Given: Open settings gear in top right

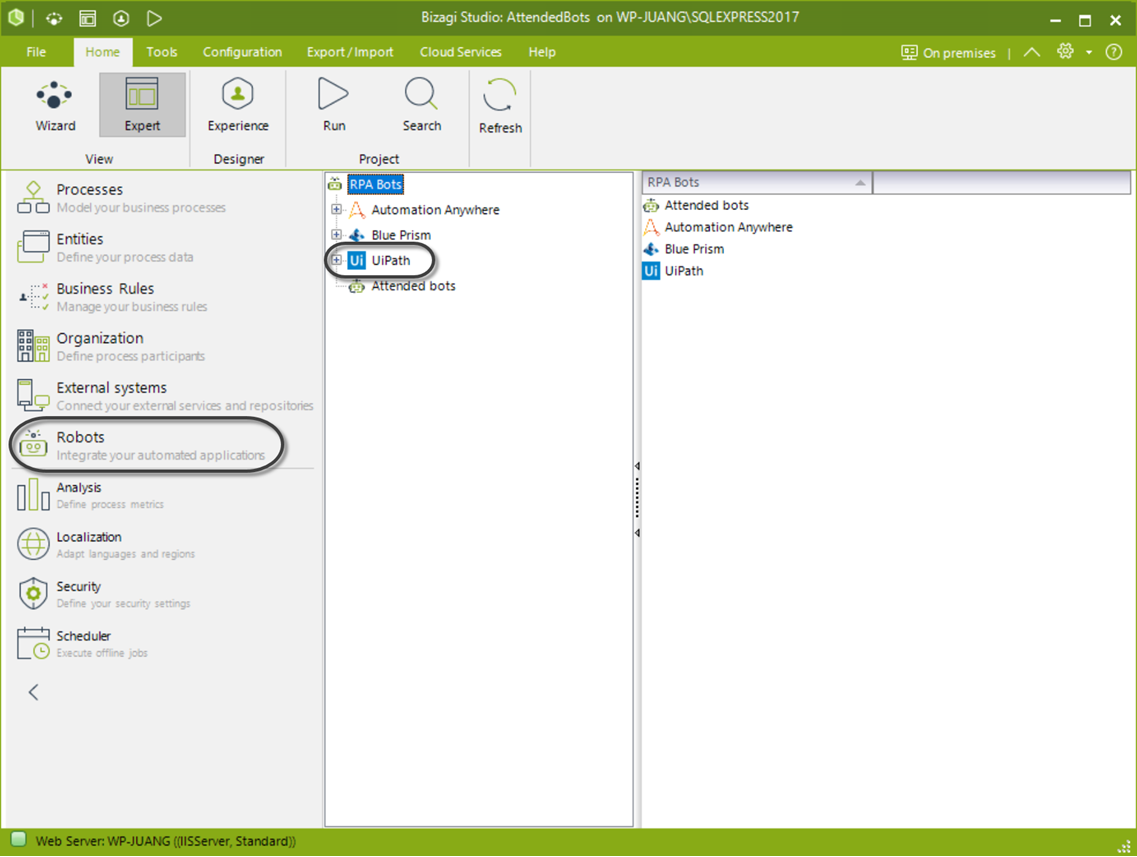Looking at the screenshot, I should coord(1064,51).
